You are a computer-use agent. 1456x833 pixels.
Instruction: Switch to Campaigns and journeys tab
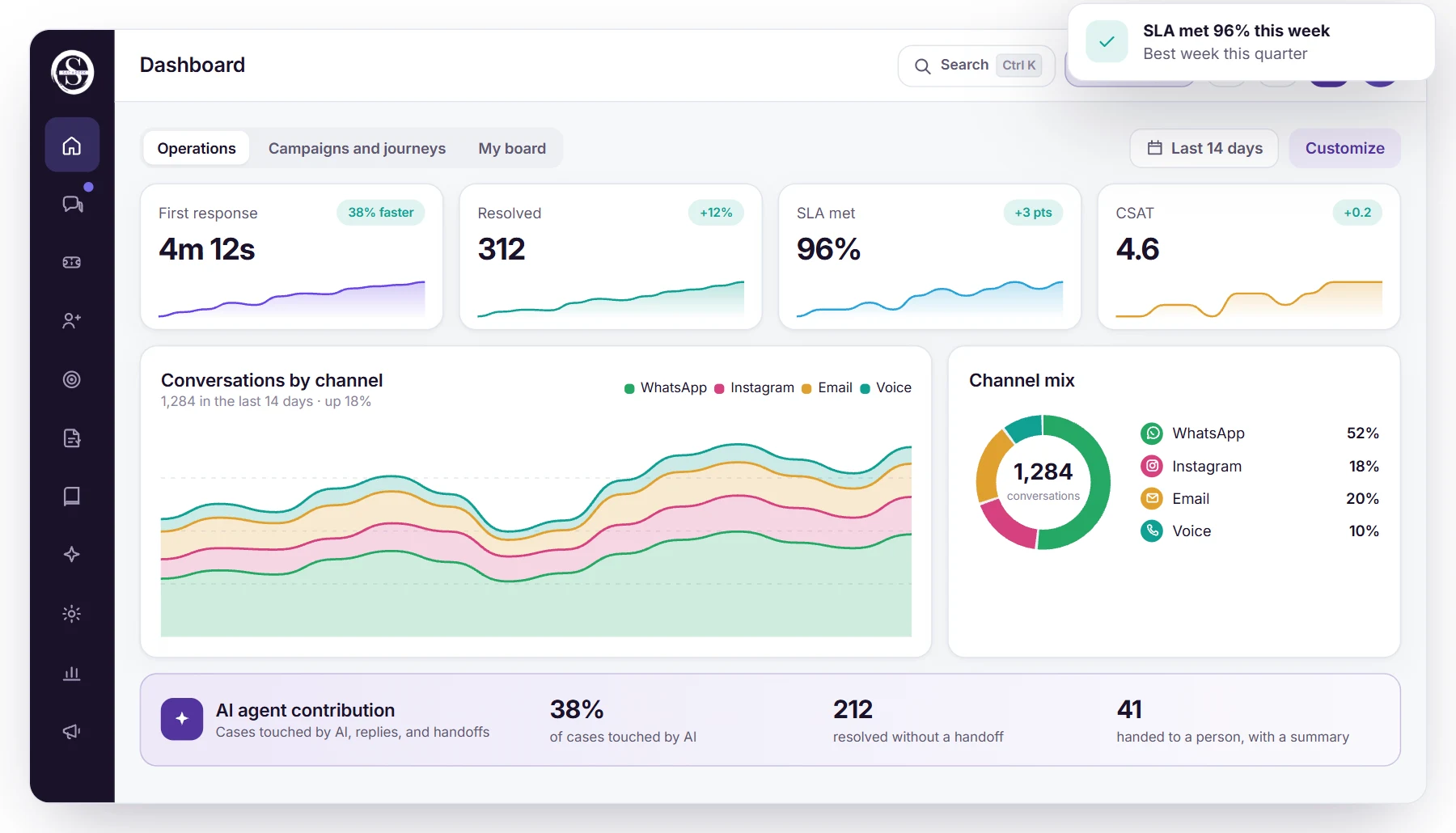click(x=357, y=148)
